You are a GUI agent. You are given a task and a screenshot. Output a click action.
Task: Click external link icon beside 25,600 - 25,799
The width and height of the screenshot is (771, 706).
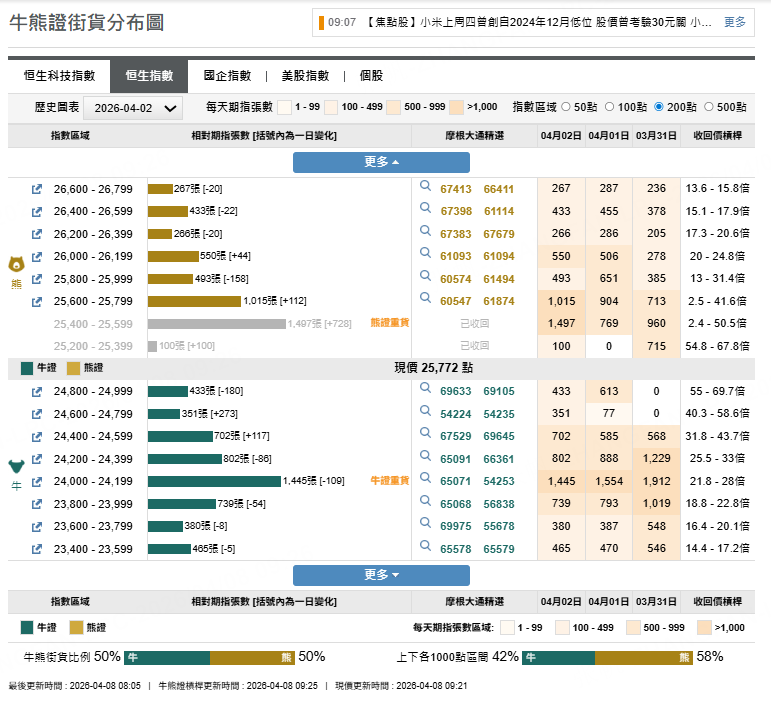click(37, 302)
